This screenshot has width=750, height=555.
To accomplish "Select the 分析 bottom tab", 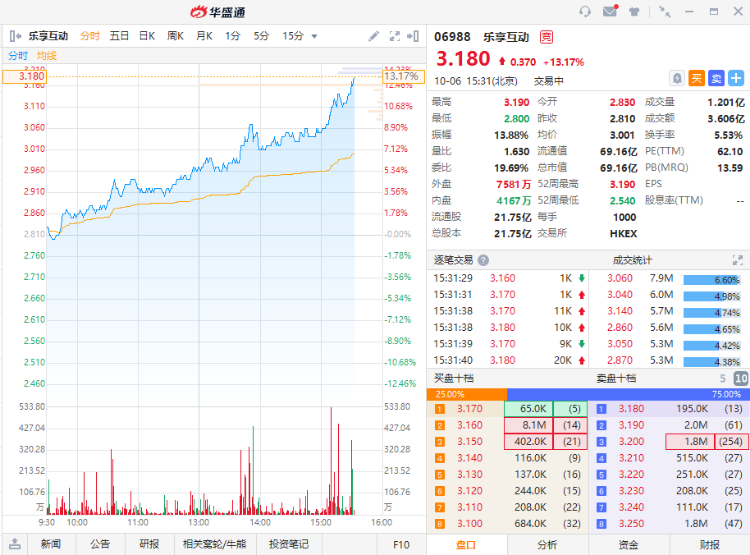I will (x=547, y=545).
